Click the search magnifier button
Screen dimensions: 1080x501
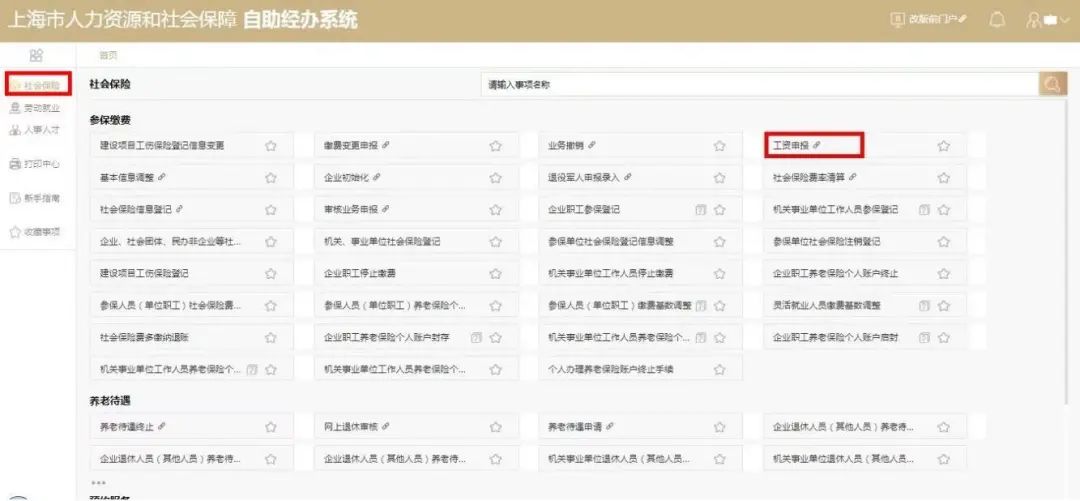pos(1052,85)
